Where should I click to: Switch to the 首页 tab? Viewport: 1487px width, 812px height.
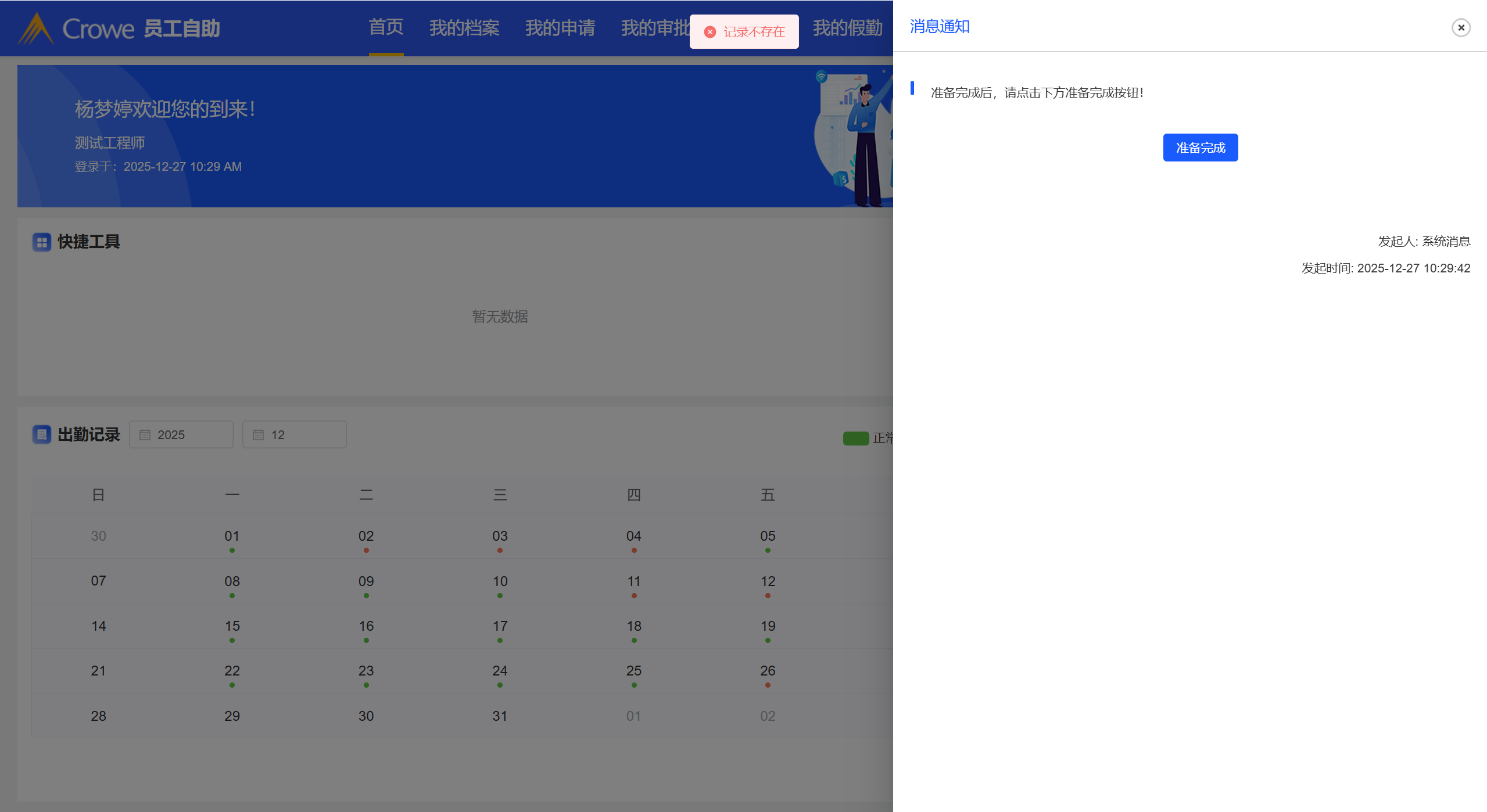coord(386,27)
